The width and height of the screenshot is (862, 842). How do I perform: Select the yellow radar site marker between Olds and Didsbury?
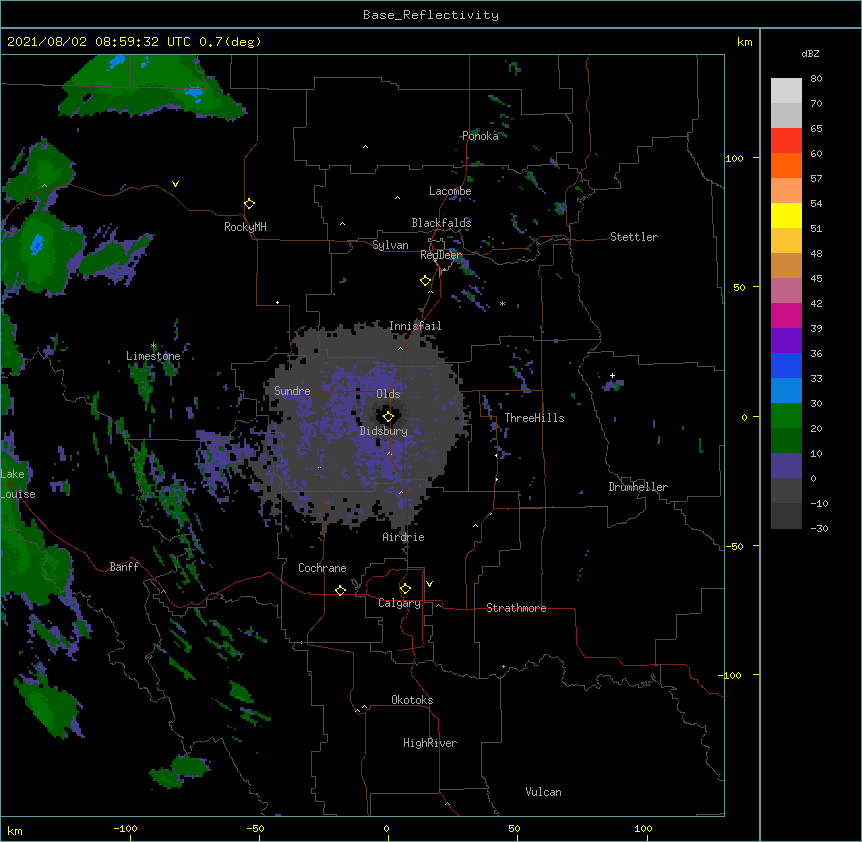point(388,417)
